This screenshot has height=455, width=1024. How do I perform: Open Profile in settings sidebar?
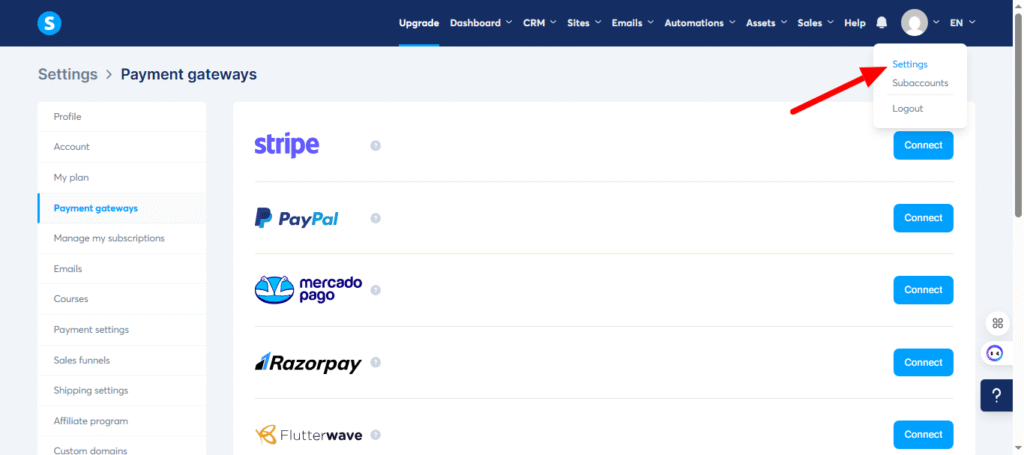pos(121,117)
